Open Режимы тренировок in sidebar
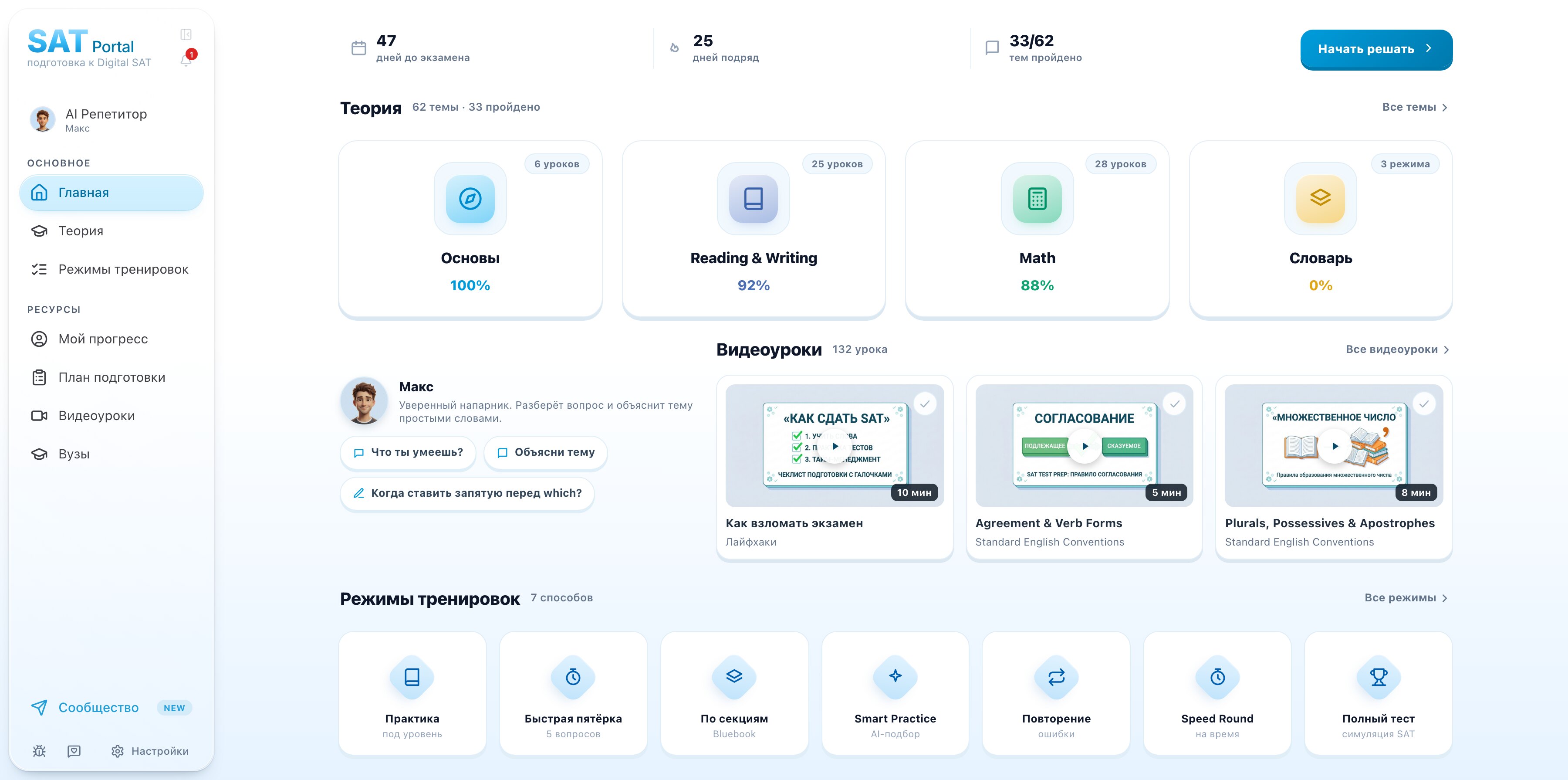The width and height of the screenshot is (1568, 780). [112, 269]
